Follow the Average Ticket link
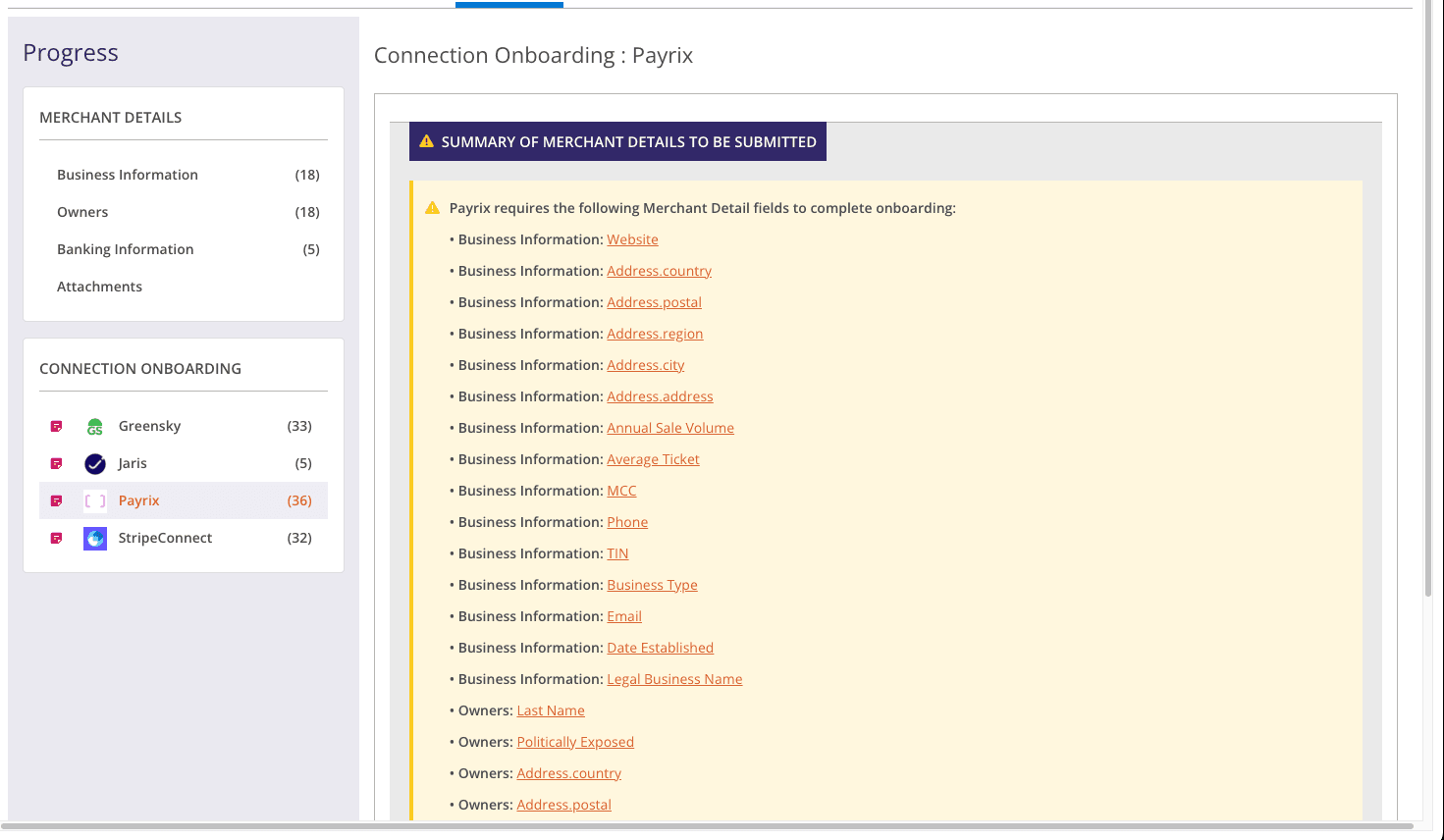1444x840 pixels. pyautogui.click(x=653, y=459)
